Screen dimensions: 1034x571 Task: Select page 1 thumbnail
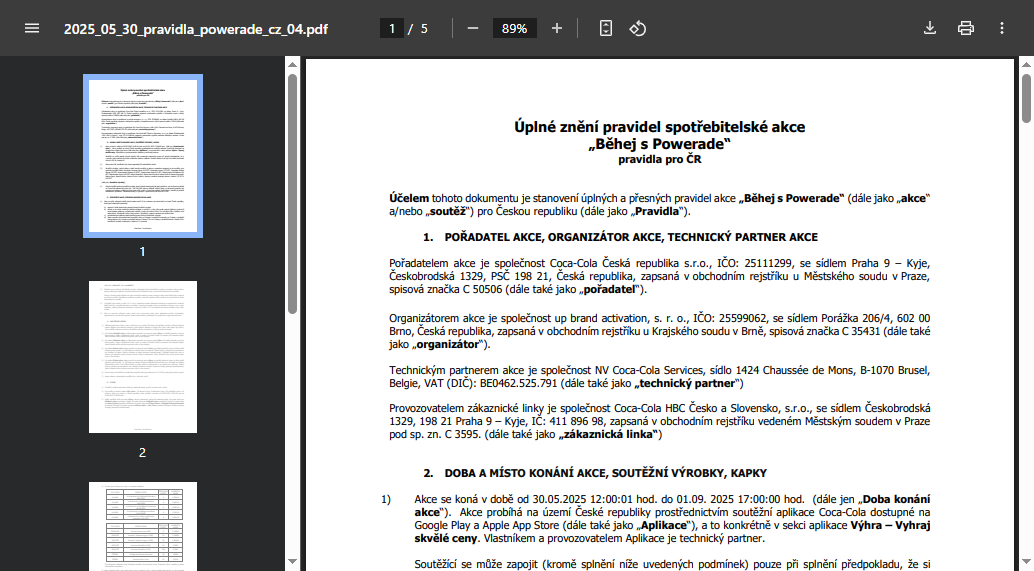(x=143, y=156)
